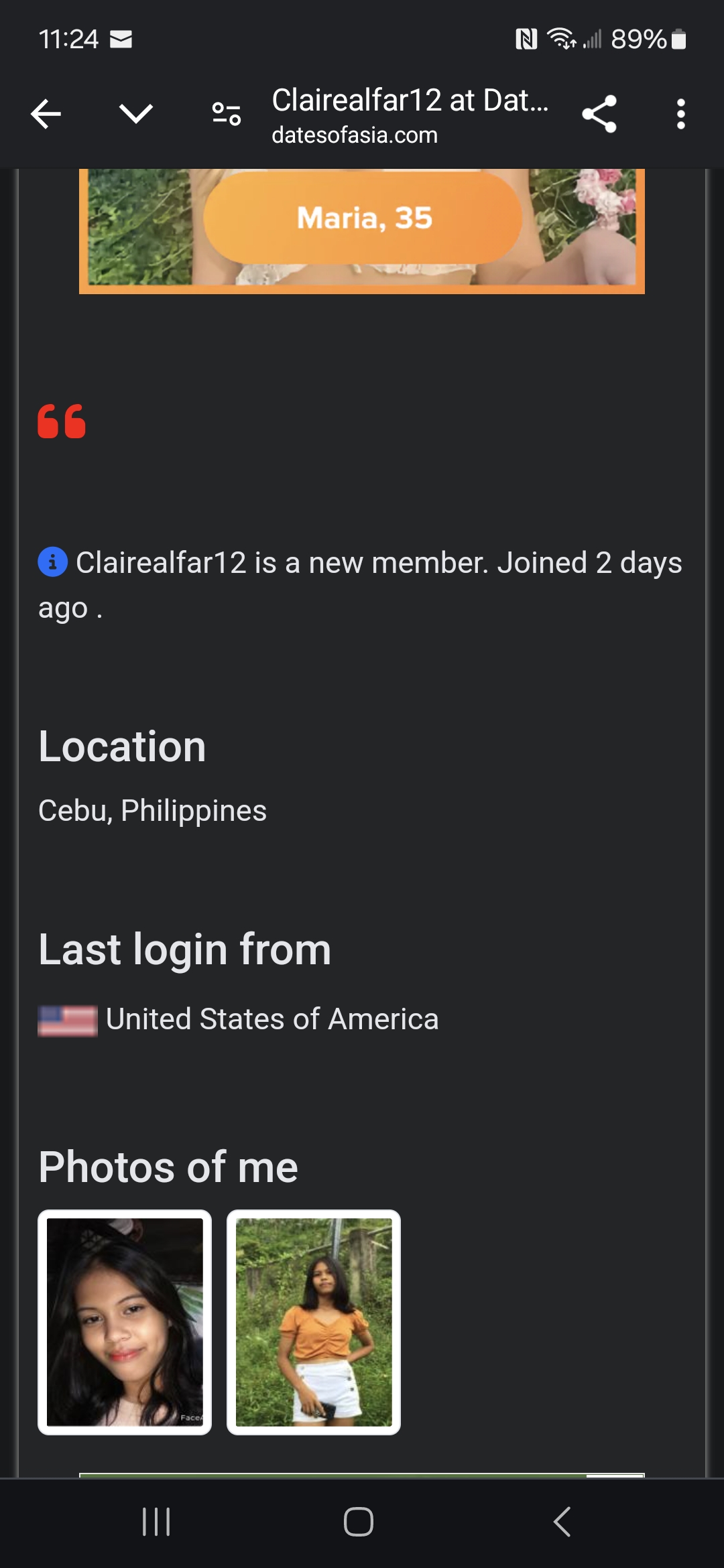Tap the share icon
The image size is (724, 1568).
pos(599,114)
